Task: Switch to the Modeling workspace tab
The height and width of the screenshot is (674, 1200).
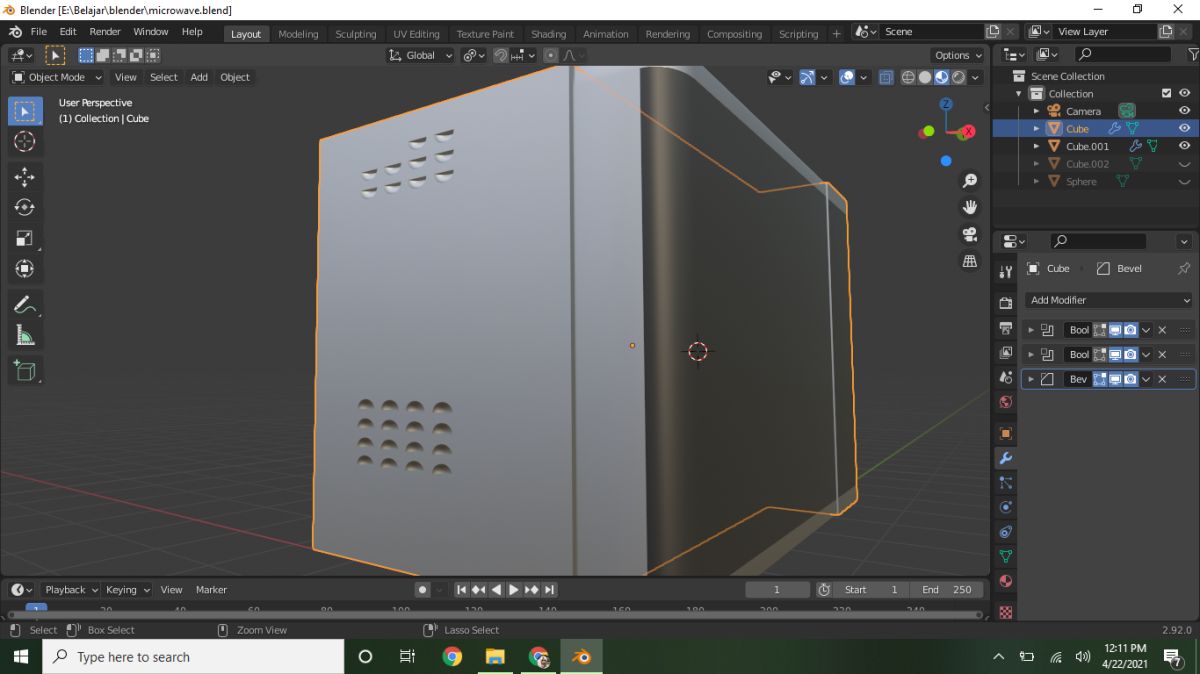Action: tap(298, 33)
